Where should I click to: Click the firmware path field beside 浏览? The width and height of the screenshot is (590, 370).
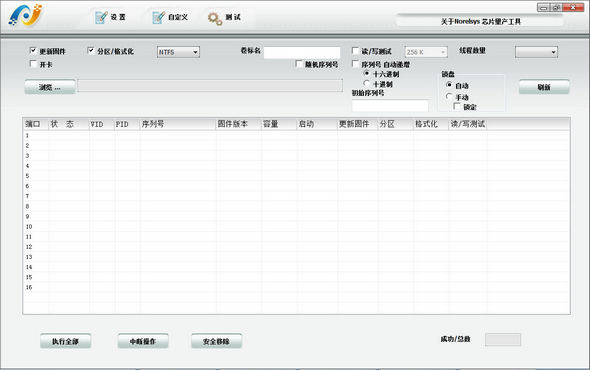click(x=210, y=85)
